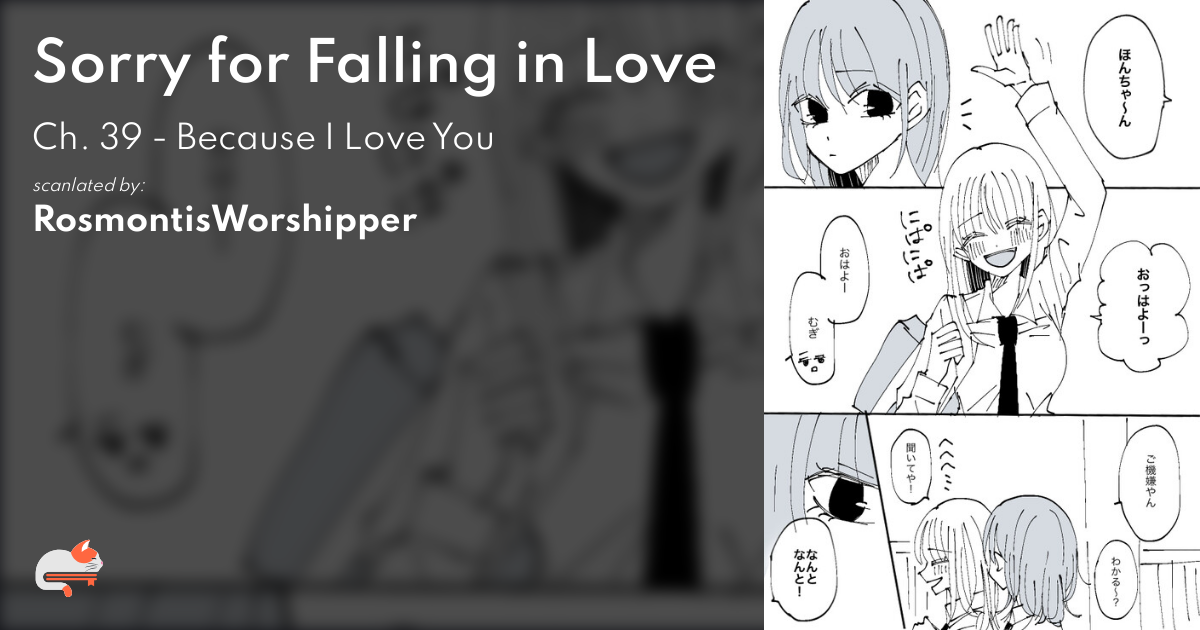Open the "Sorry for Falling in Love" title
This screenshot has height=630, width=1200.
click(376, 63)
